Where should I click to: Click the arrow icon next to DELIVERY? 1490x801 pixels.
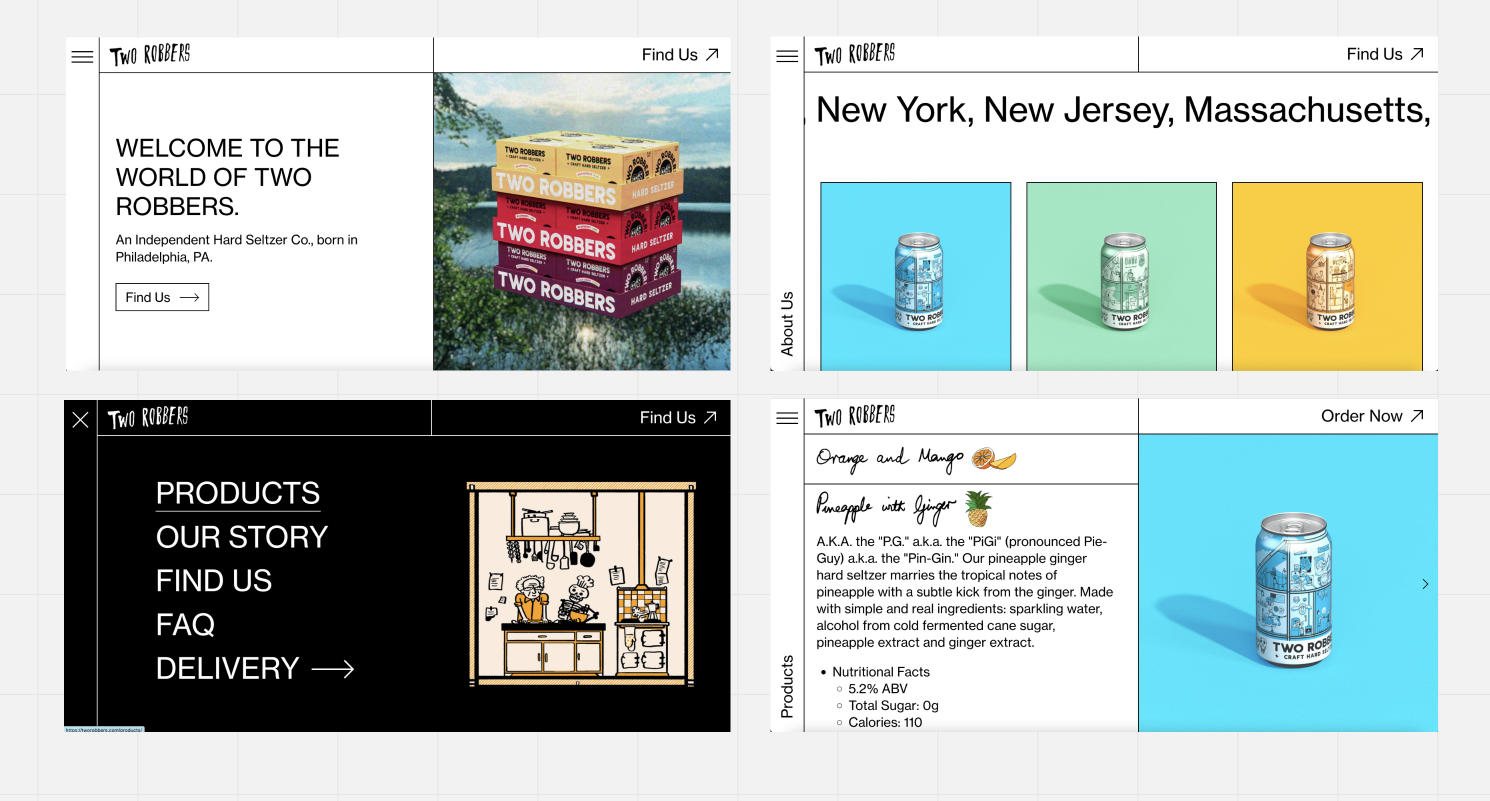[x=333, y=669]
